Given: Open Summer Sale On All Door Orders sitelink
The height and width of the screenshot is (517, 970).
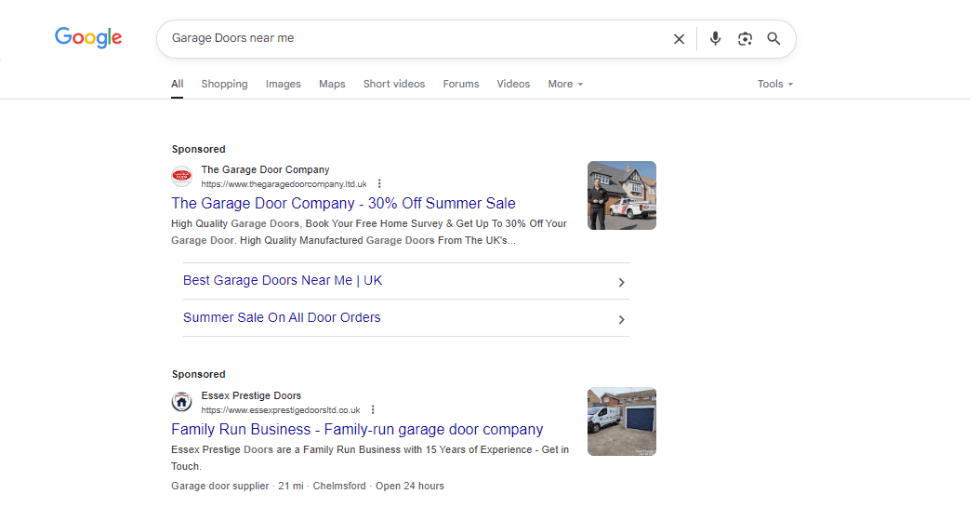Looking at the screenshot, I should pos(281,318).
